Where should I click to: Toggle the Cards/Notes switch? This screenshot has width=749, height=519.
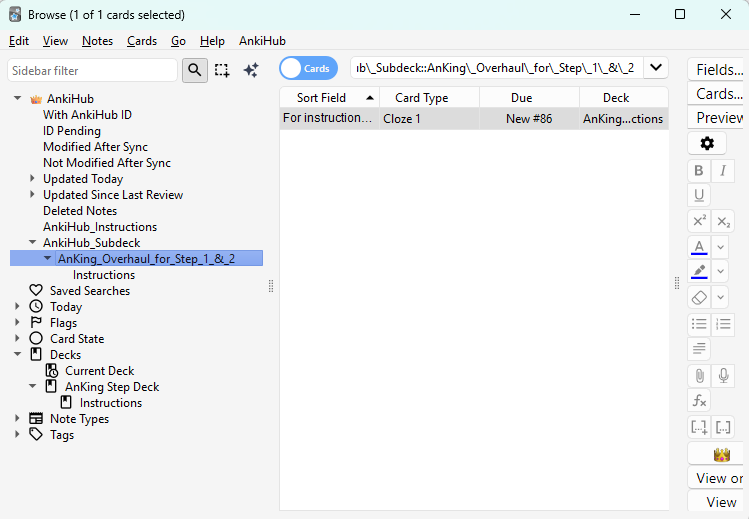[x=306, y=68]
